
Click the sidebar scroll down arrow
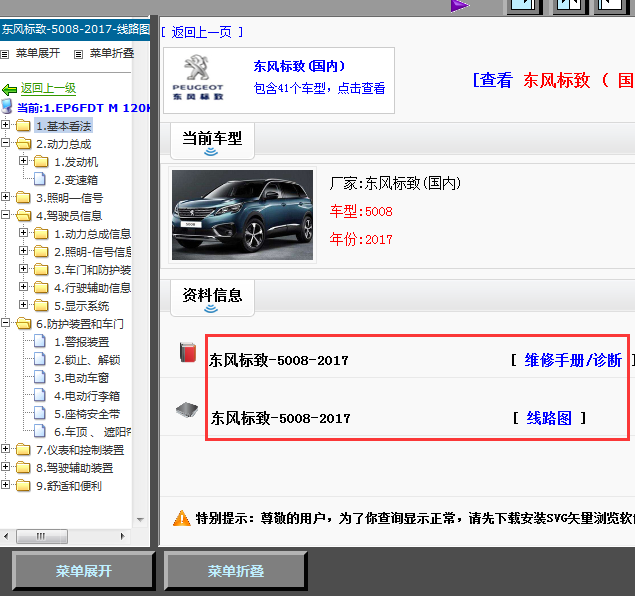[141, 519]
